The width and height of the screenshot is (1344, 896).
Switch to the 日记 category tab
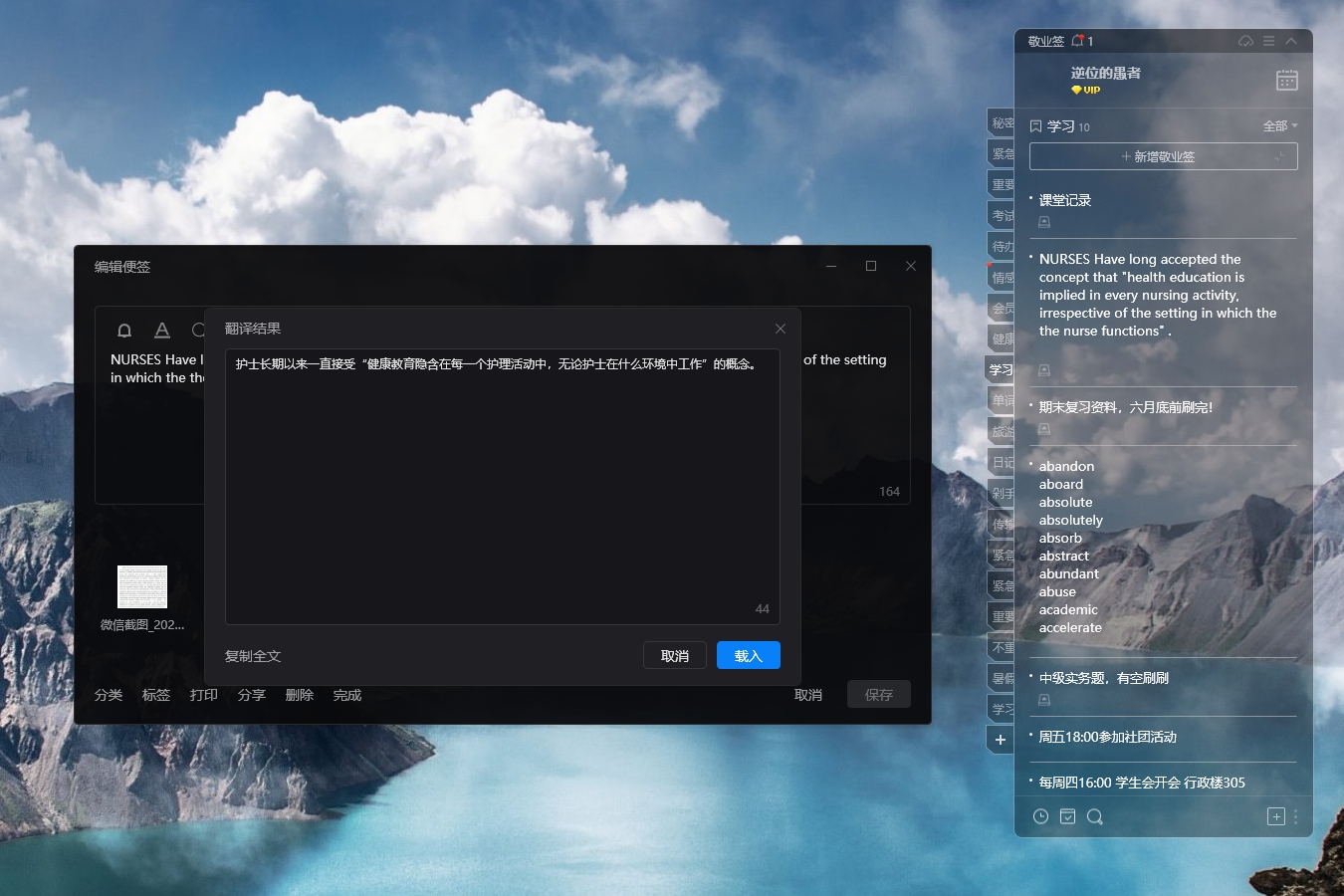point(1002,462)
